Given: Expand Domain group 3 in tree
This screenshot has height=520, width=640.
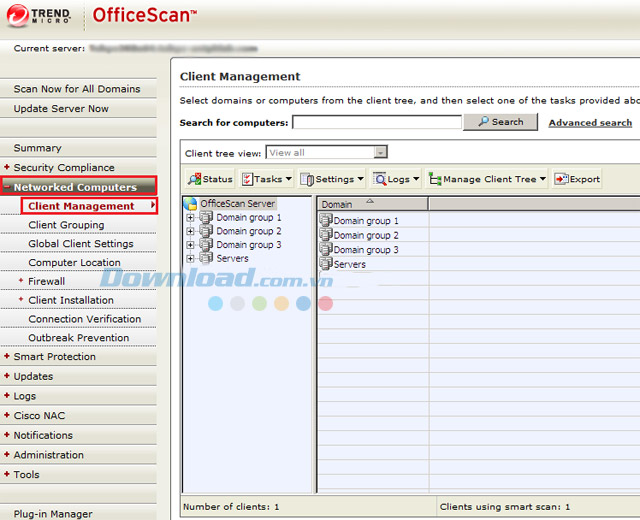Looking at the screenshot, I should 190,244.
